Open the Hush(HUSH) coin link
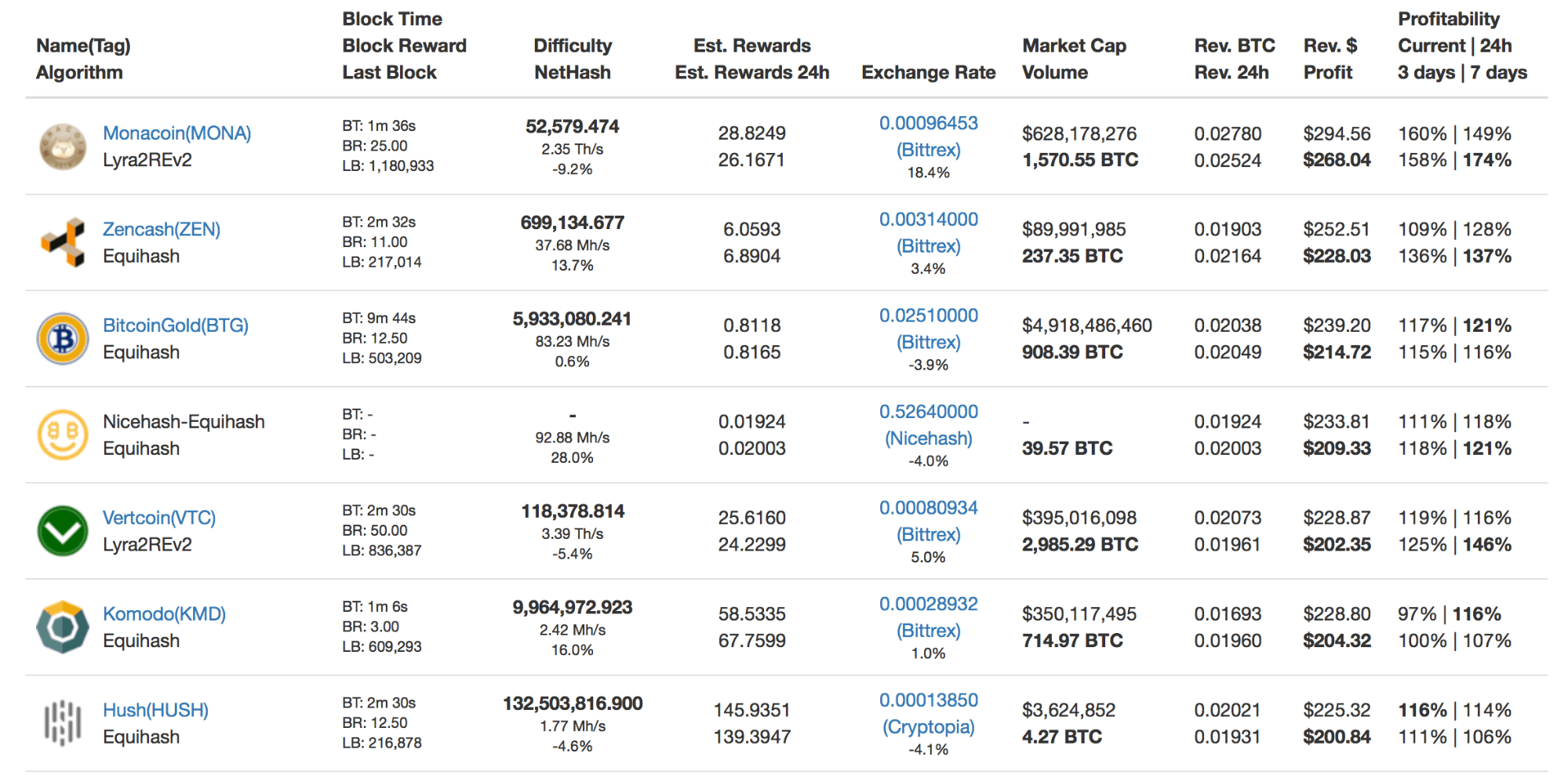The width and height of the screenshot is (1568, 775). [x=155, y=710]
